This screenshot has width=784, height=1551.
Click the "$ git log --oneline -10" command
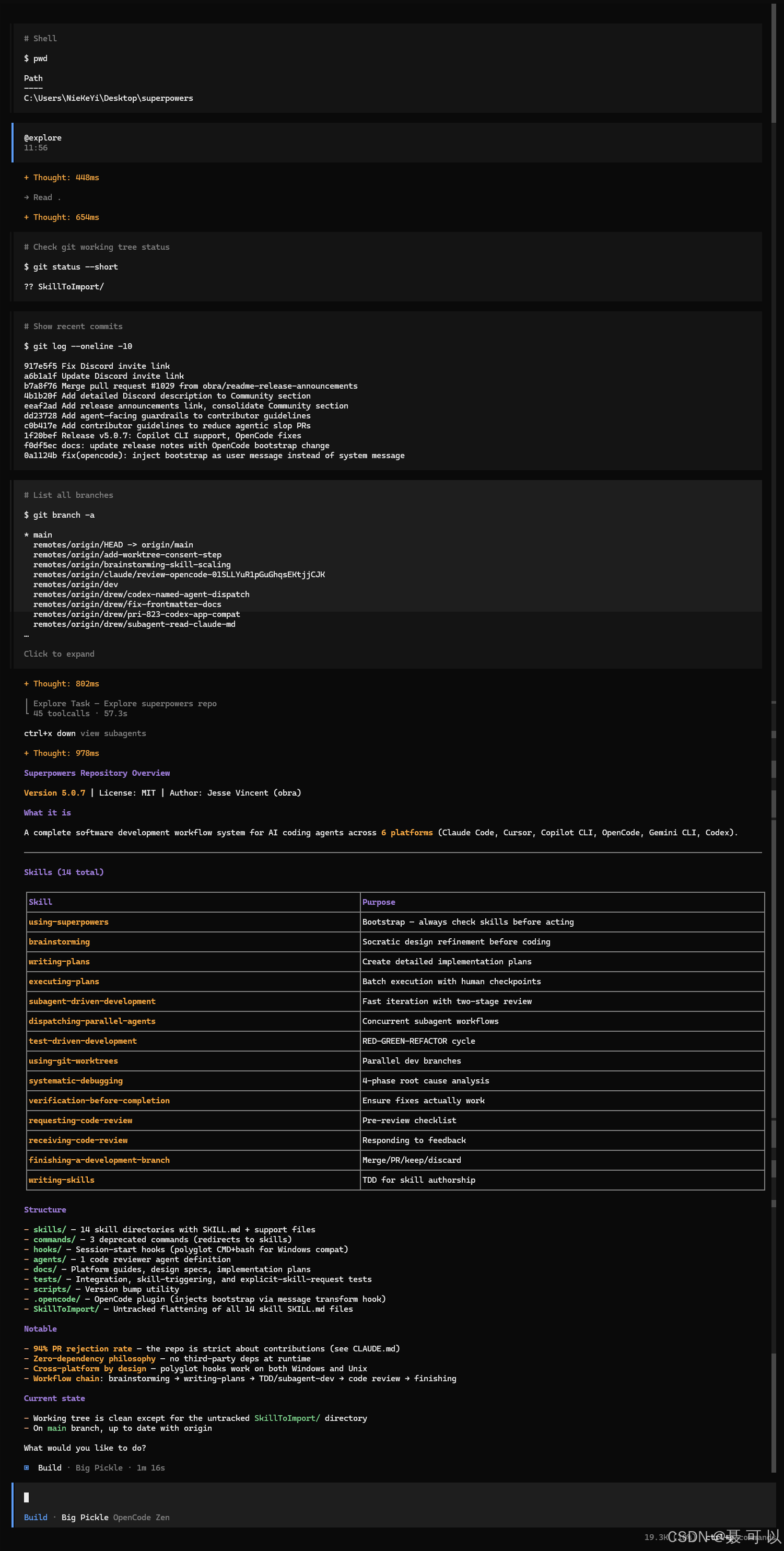point(78,346)
